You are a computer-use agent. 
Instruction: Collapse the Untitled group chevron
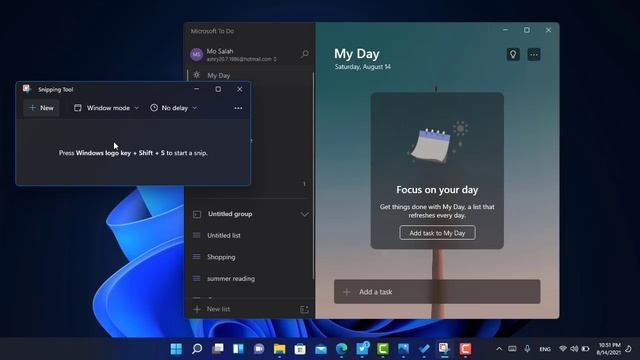click(304, 214)
